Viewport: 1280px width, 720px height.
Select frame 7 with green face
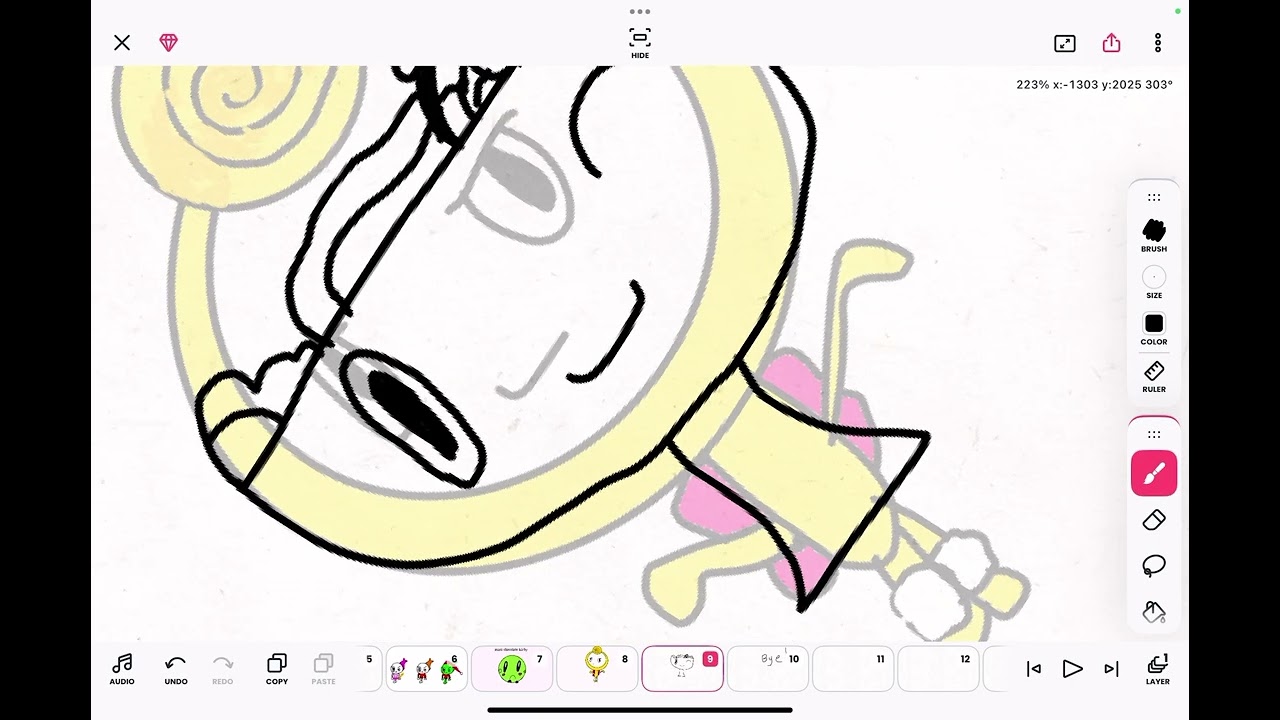512,669
